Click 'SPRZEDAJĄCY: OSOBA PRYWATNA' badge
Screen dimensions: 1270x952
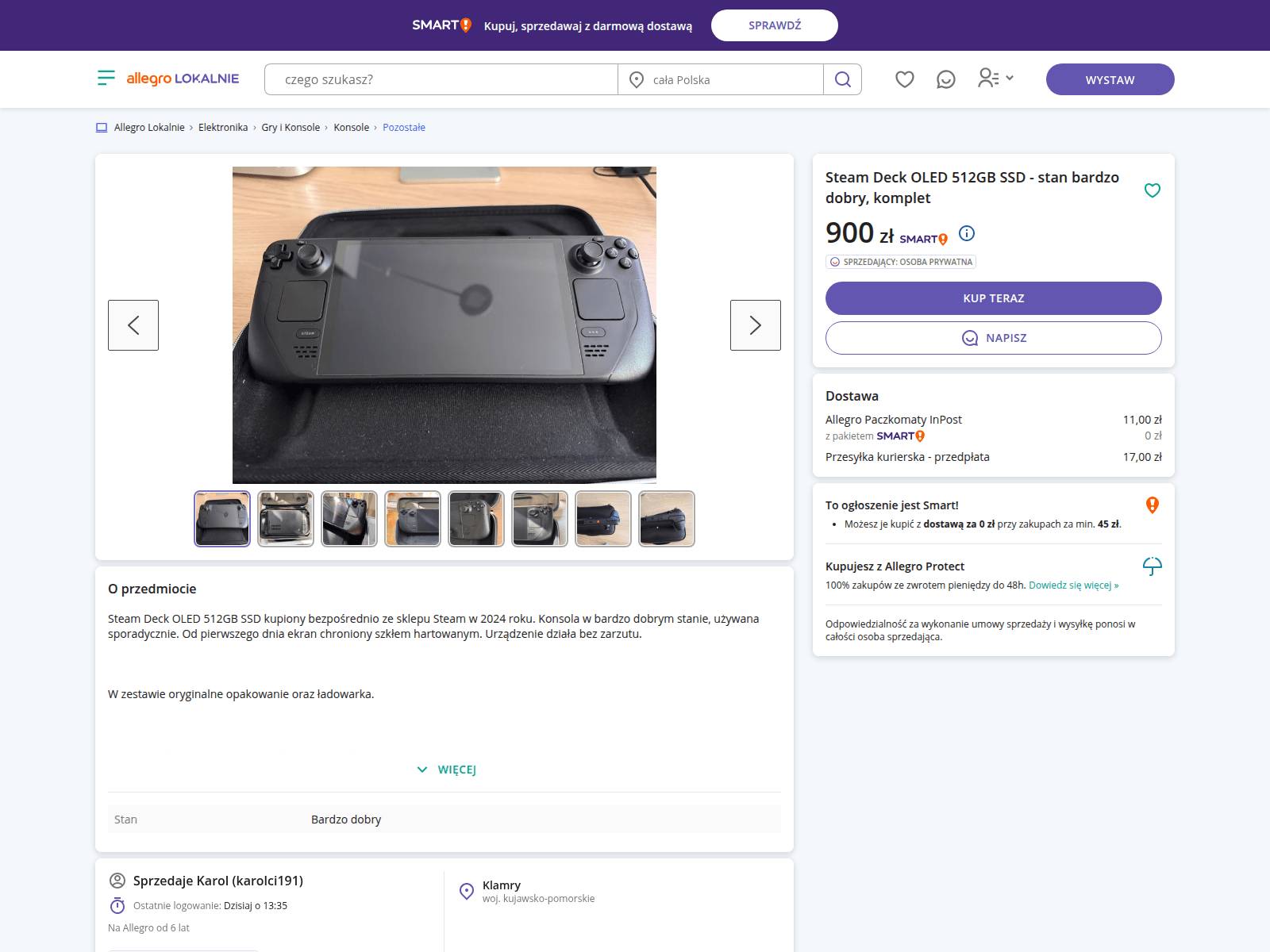901,262
